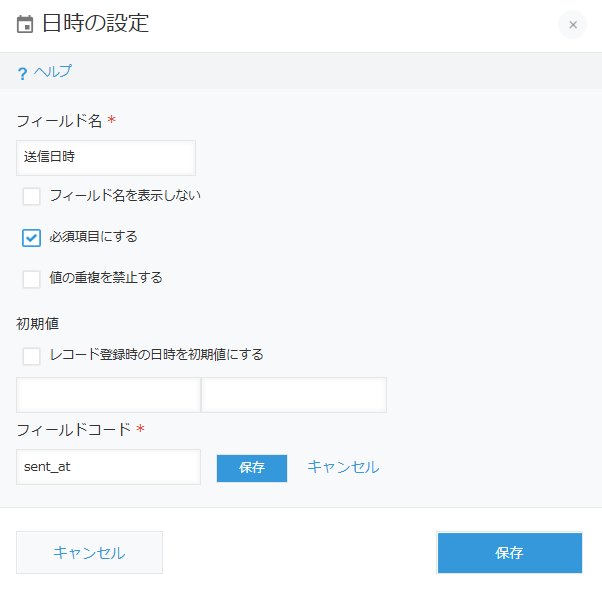The image size is (602, 589).
Task: Click the question mark help icon
Action: pos(23,73)
